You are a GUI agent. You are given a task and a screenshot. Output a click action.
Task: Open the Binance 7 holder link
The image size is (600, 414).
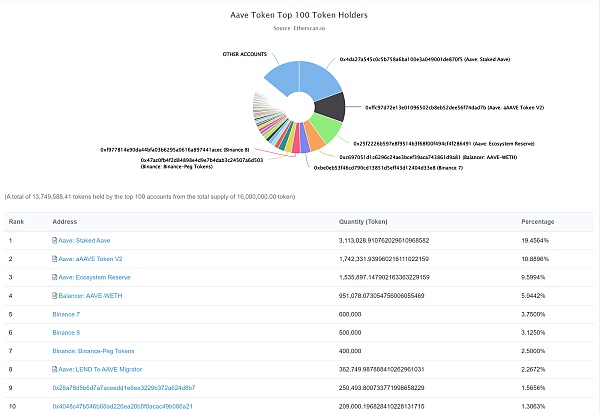(x=67, y=314)
